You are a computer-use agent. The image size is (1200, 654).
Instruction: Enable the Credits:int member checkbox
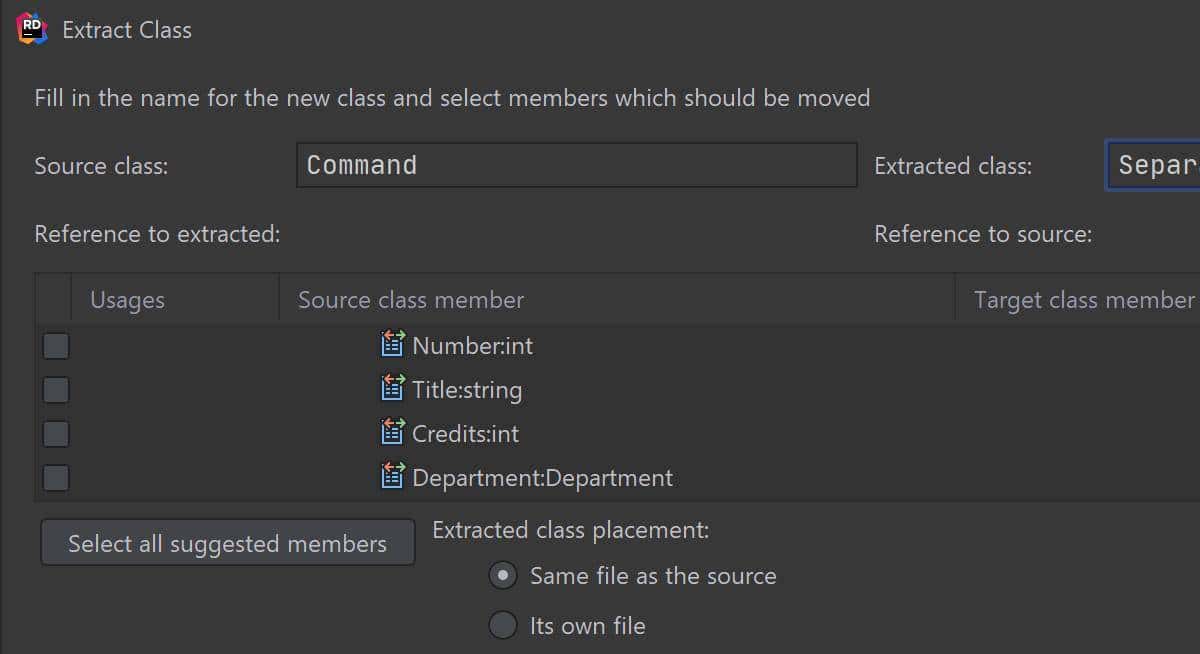pyautogui.click(x=56, y=434)
